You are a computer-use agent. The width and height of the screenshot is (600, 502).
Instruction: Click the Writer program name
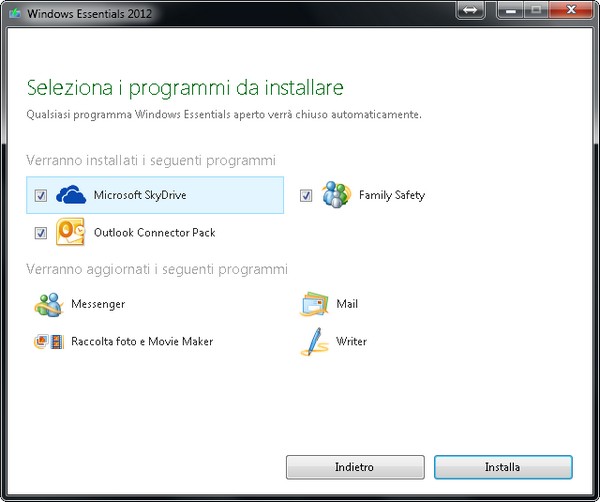[x=351, y=341]
